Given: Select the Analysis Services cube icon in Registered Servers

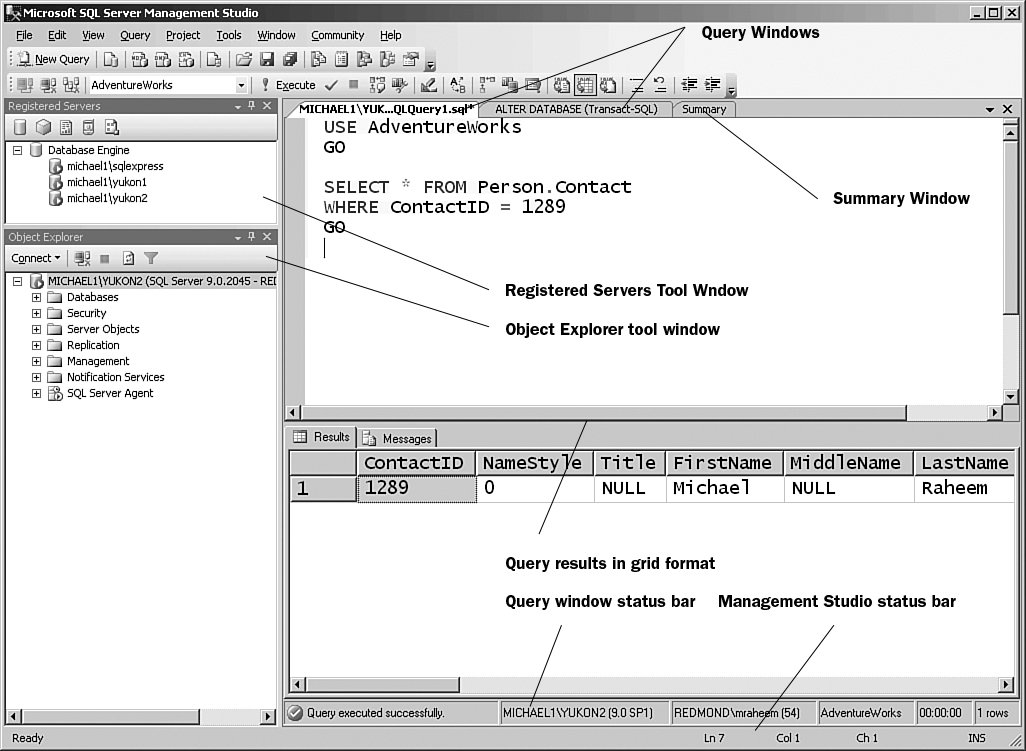Looking at the screenshot, I should click(43, 127).
